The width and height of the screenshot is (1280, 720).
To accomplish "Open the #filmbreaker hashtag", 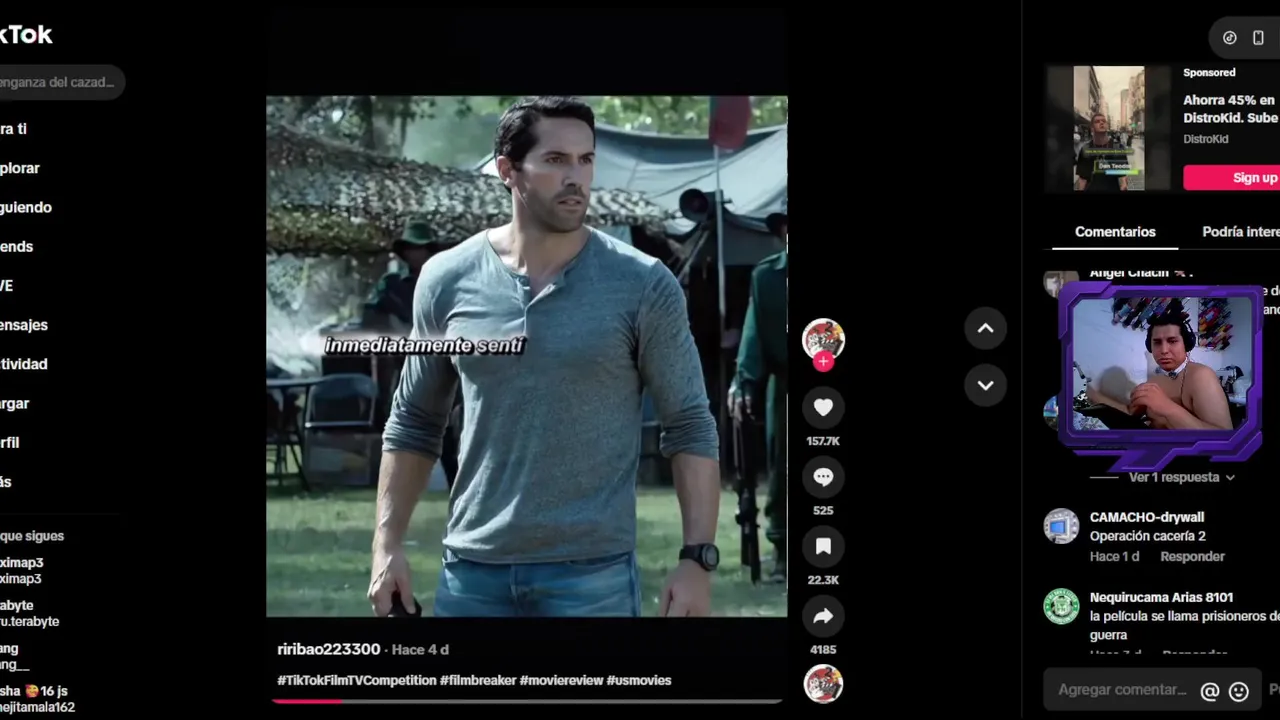I will click(x=478, y=680).
